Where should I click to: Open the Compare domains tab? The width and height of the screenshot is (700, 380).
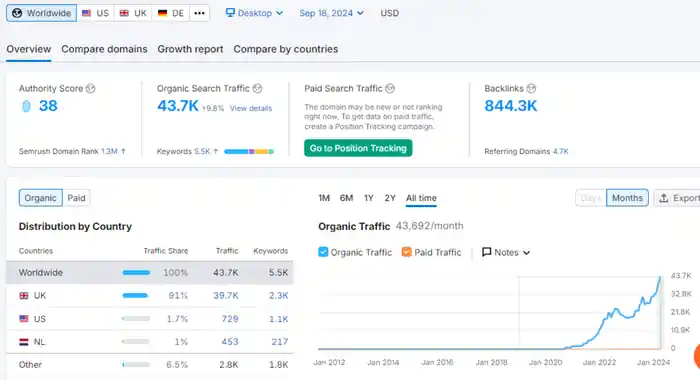(x=104, y=49)
